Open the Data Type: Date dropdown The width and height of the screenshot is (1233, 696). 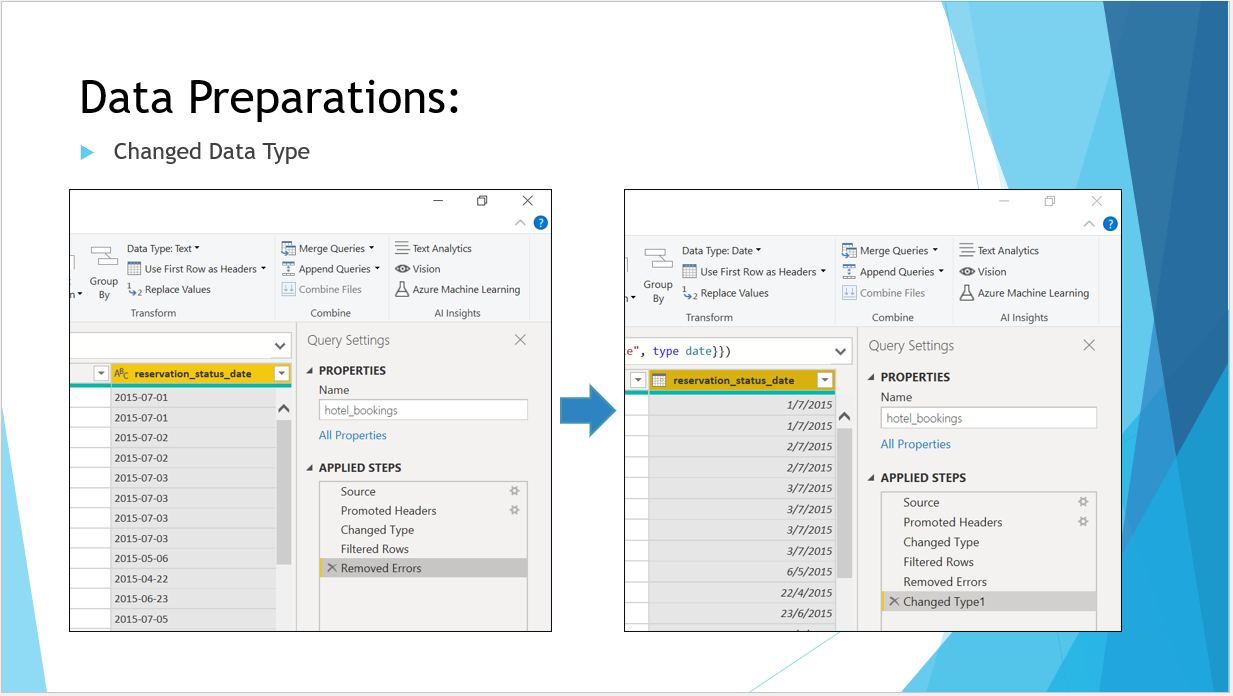721,251
